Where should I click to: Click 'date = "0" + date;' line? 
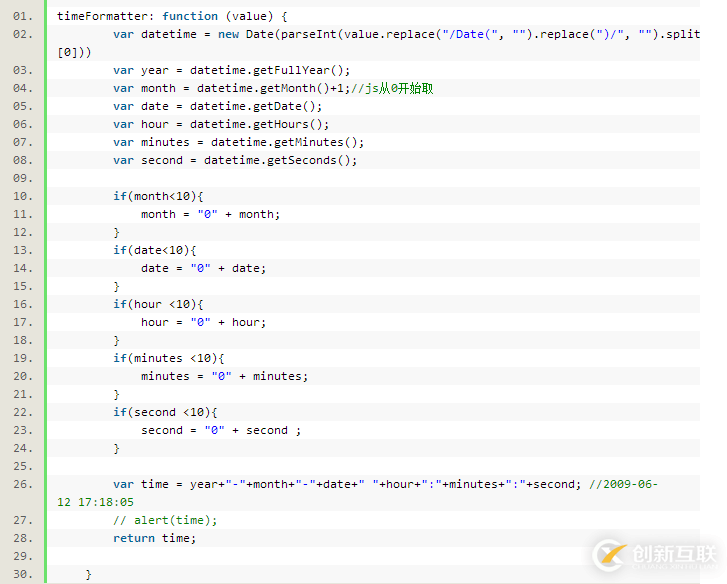pos(204,268)
